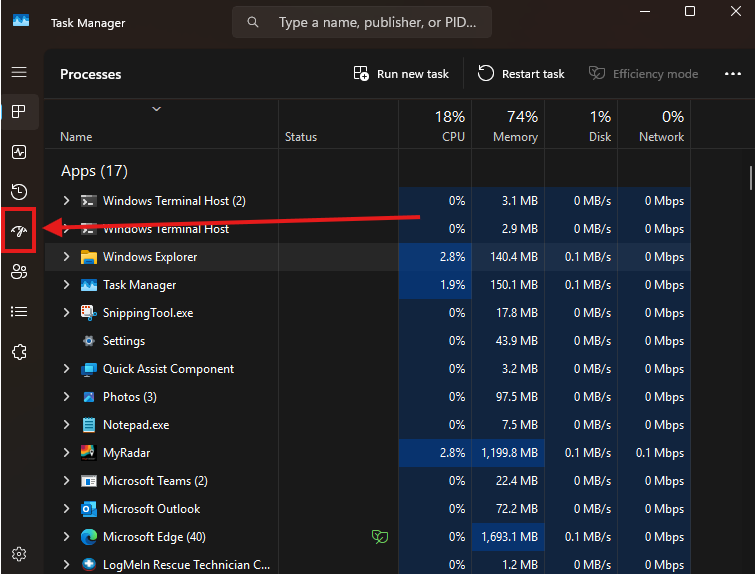This screenshot has width=755, height=574.
Task: Select MyRadar memory value 1,199.8 MB
Action: tap(509, 453)
